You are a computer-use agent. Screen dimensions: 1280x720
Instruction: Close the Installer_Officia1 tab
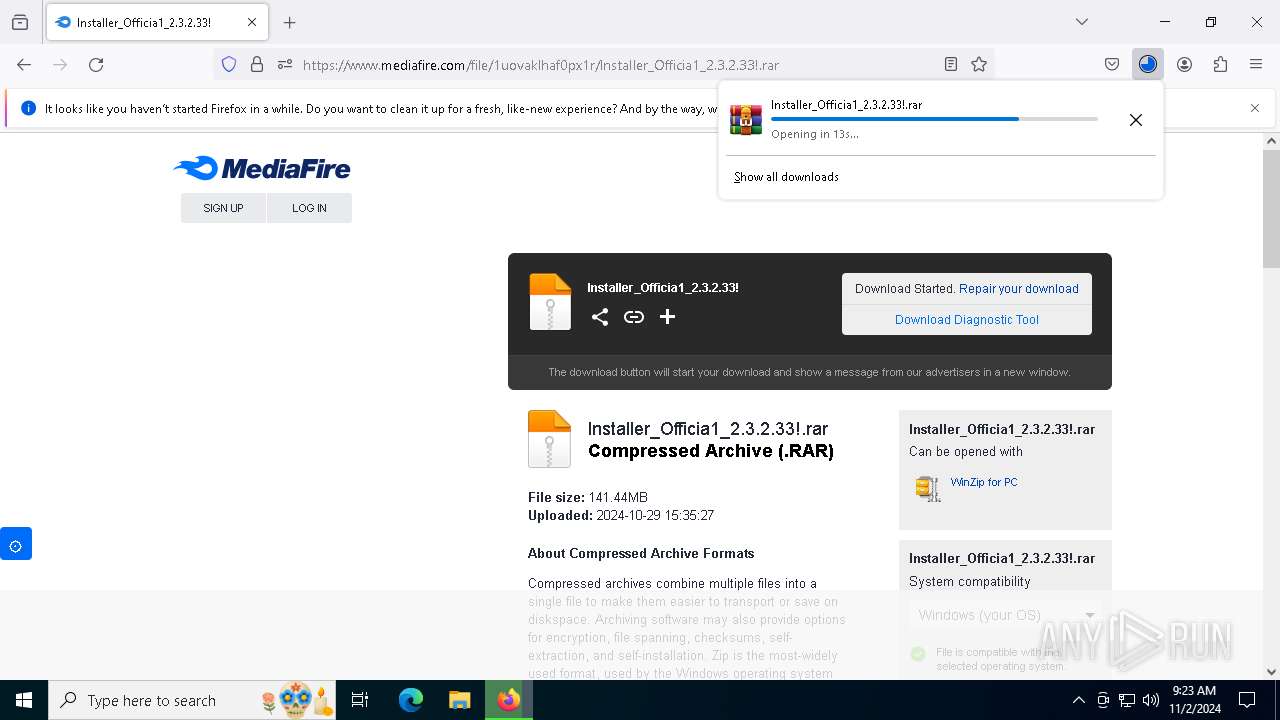tap(252, 22)
